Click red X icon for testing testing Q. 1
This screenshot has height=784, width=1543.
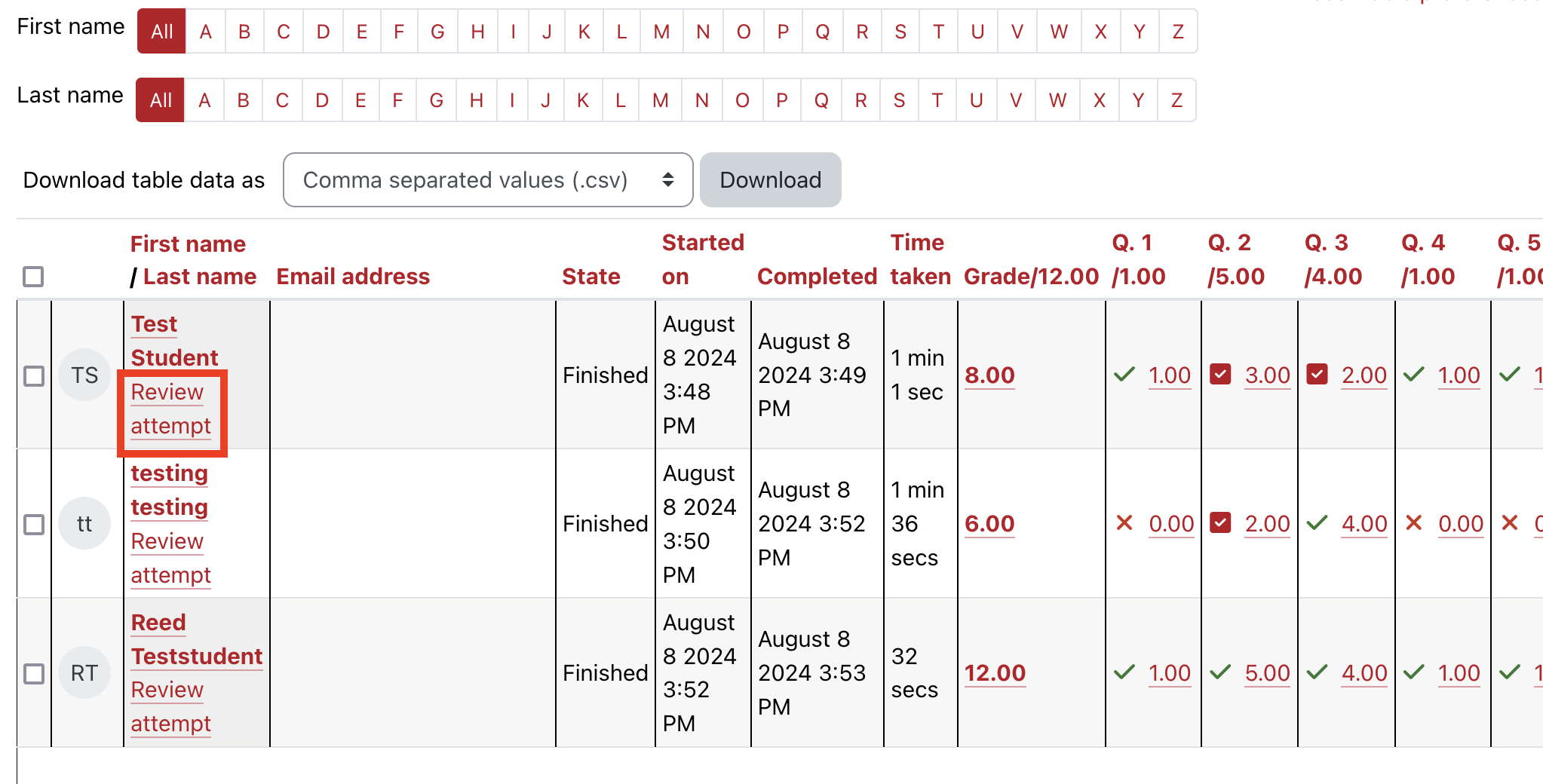point(1124,523)
